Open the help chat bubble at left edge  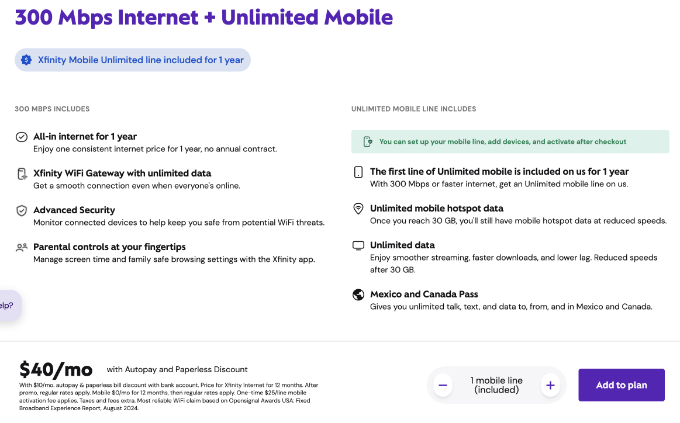click(x=9, y=305)
